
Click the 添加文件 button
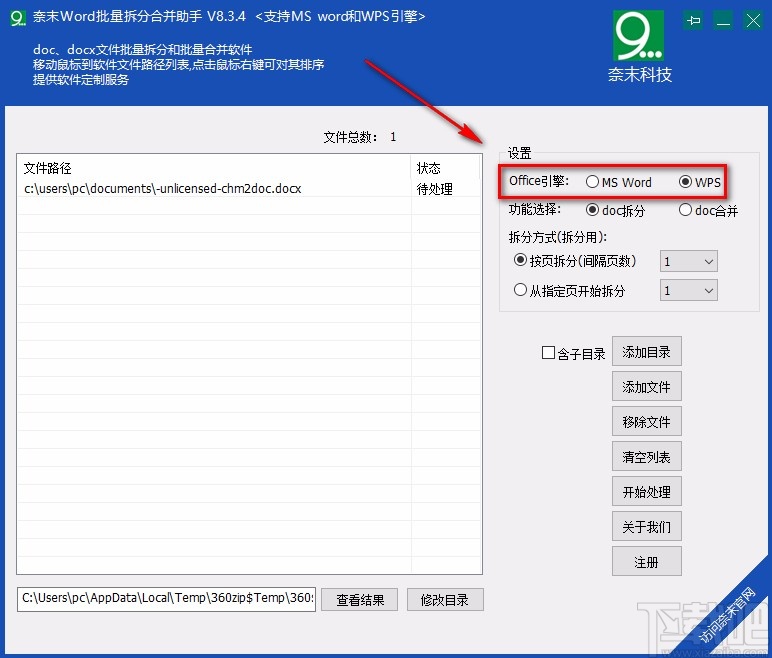coord(646,386)
